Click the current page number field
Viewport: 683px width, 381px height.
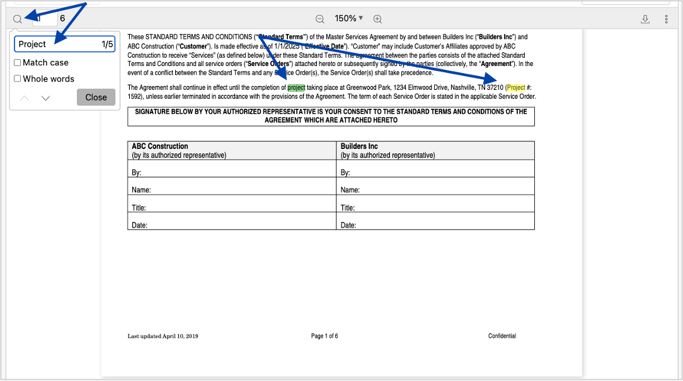[44, 19]
